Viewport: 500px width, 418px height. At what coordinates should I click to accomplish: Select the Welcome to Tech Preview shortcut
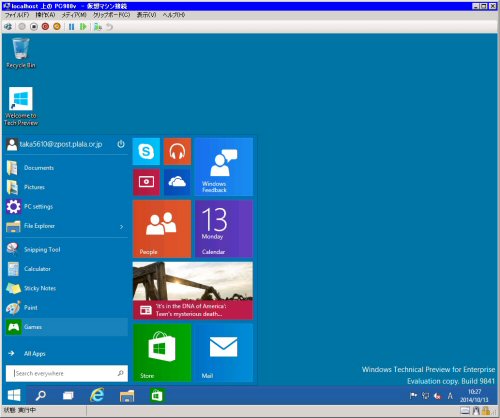point(21,107)
